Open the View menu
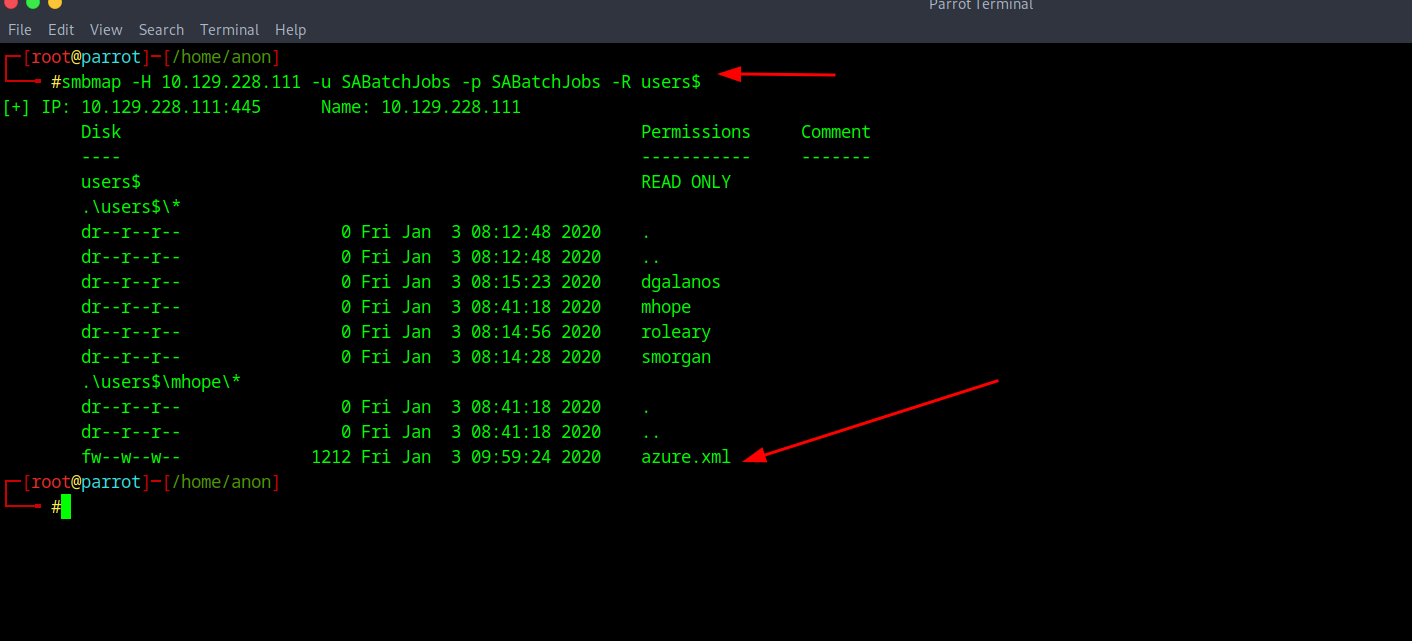The height and width of the screenshot is (641, 1412). coord(106,30)
